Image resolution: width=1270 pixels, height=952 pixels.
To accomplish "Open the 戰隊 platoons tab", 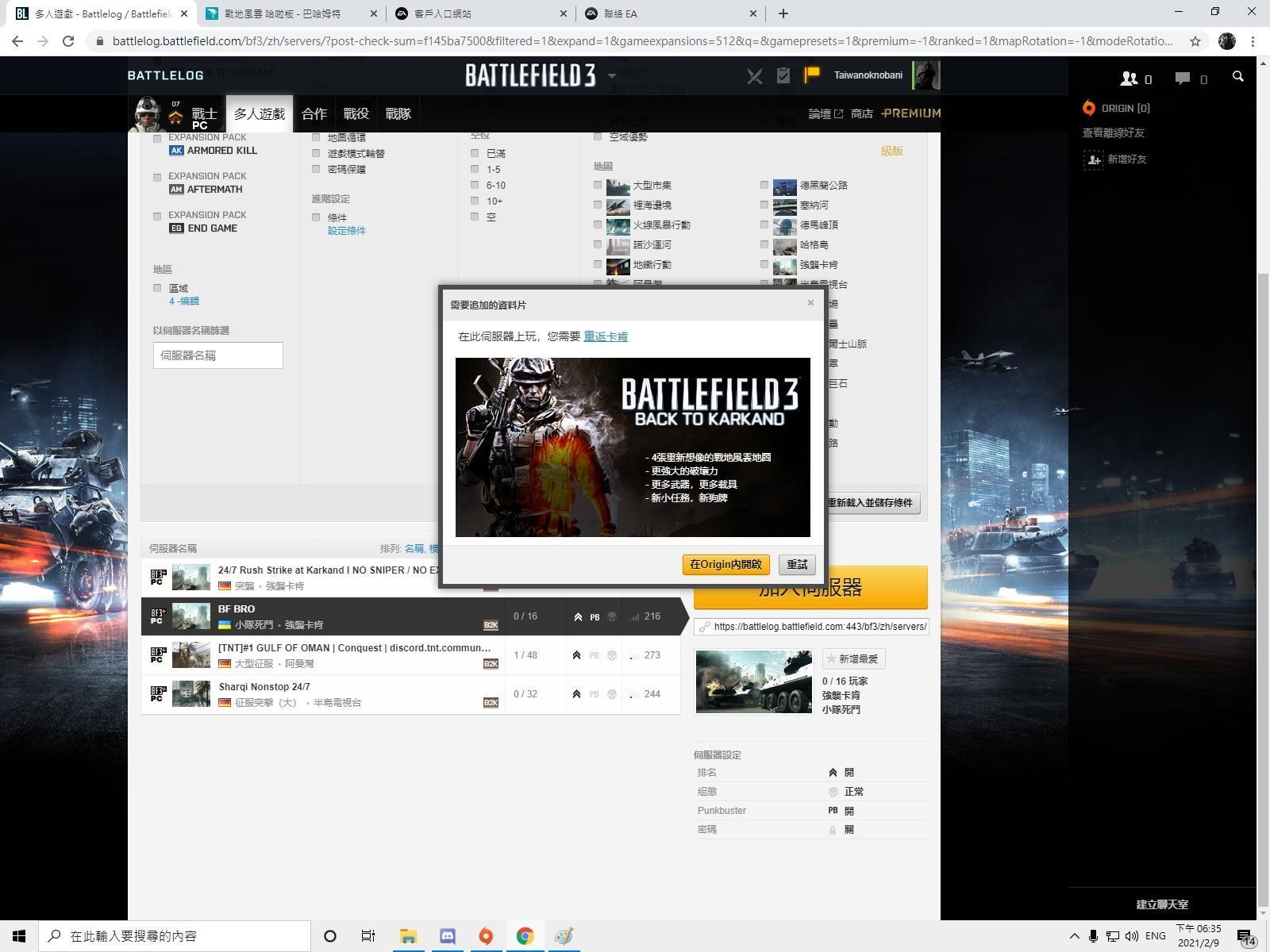I will 398,113.
